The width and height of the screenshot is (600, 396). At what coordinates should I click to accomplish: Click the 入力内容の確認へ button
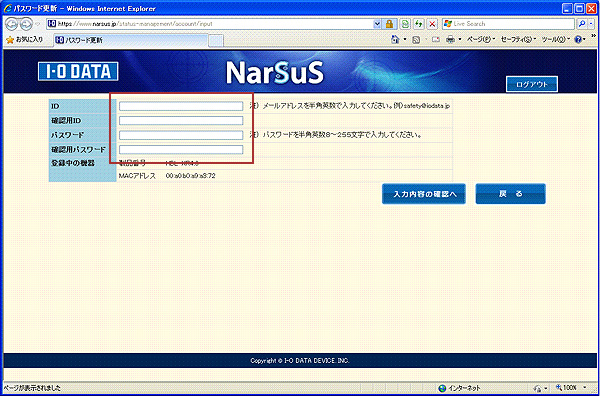(x=424, y=194)
